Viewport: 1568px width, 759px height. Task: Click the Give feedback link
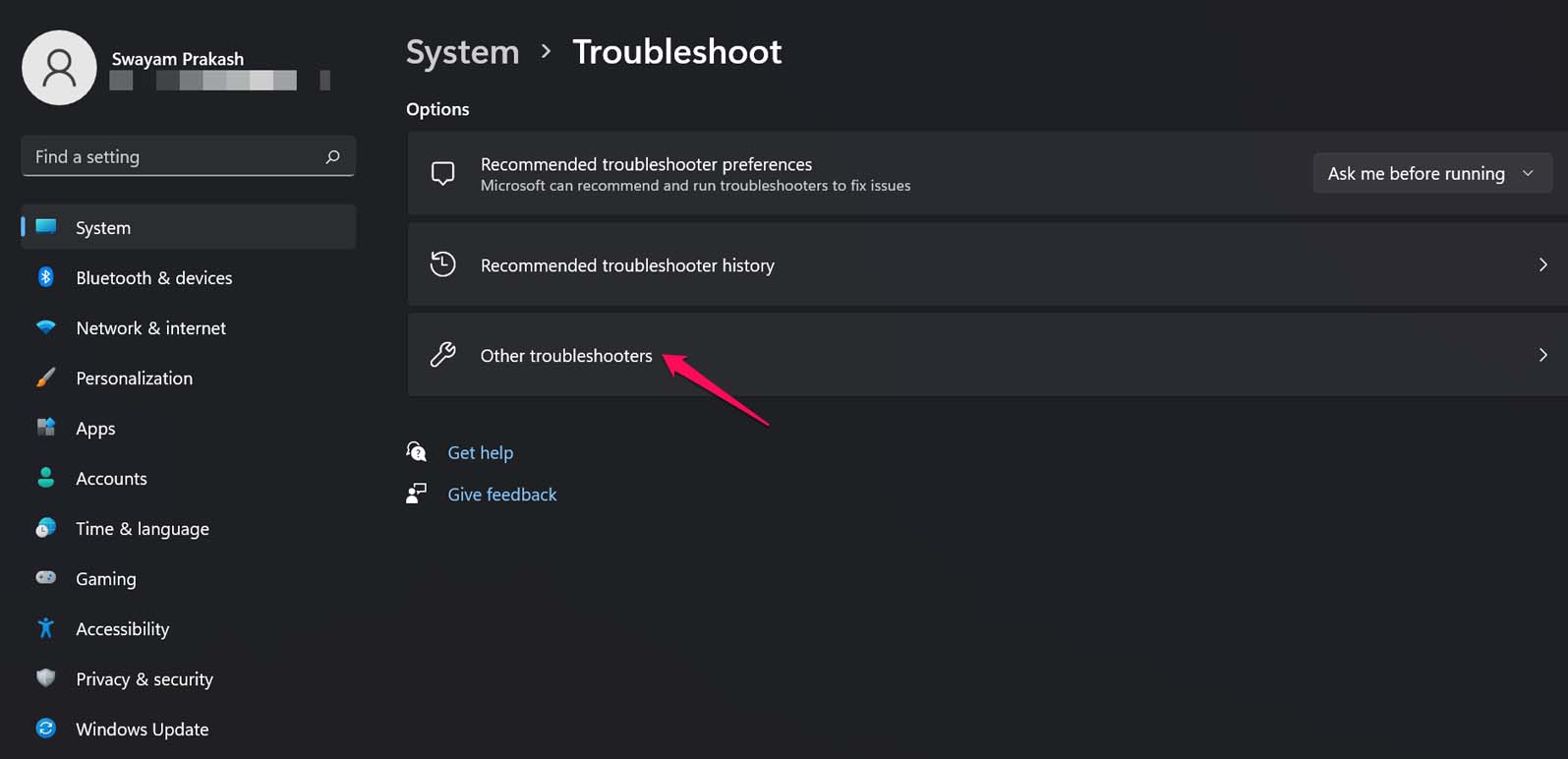pos(501,495)
